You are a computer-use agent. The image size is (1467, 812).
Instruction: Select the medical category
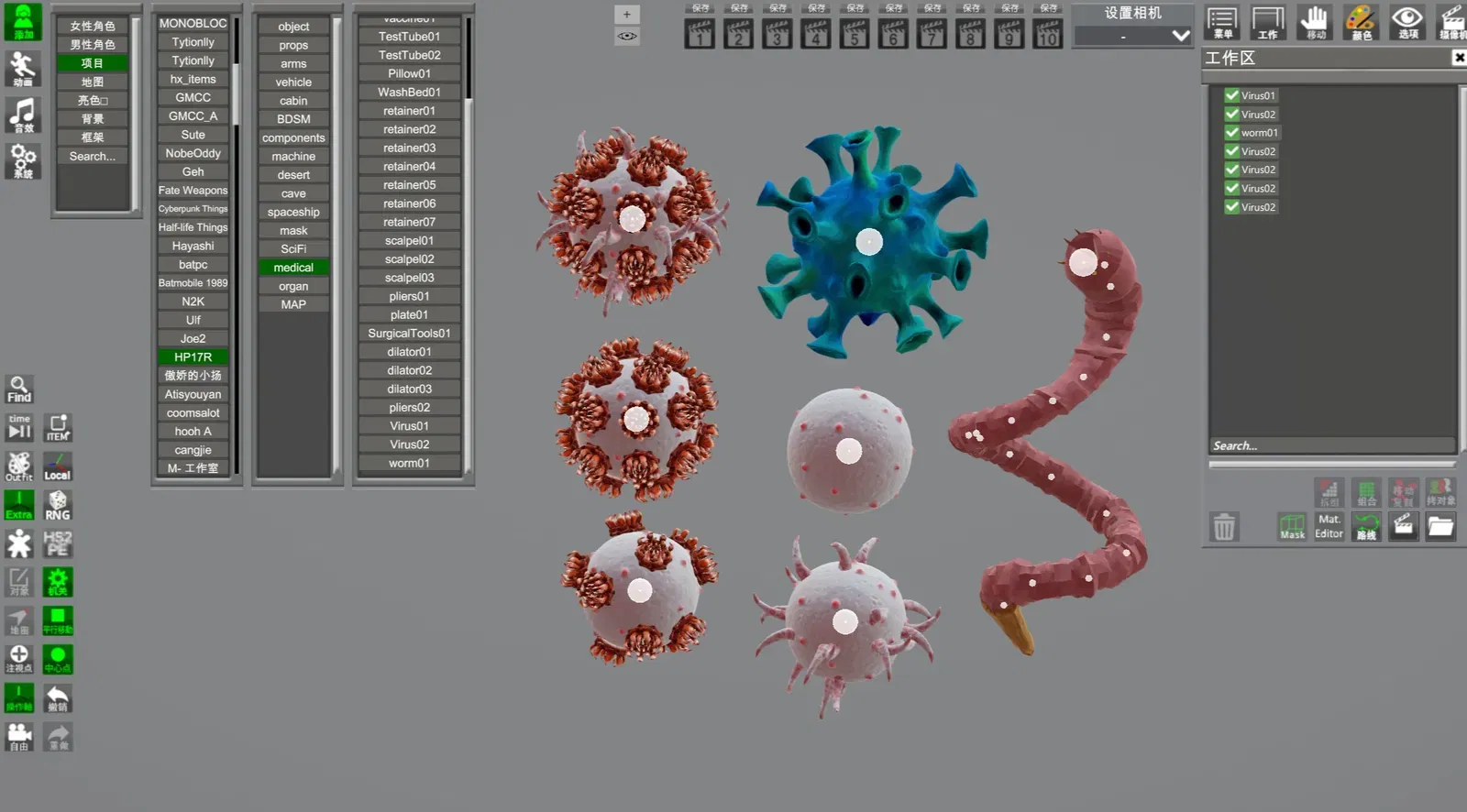coord(293,268)
